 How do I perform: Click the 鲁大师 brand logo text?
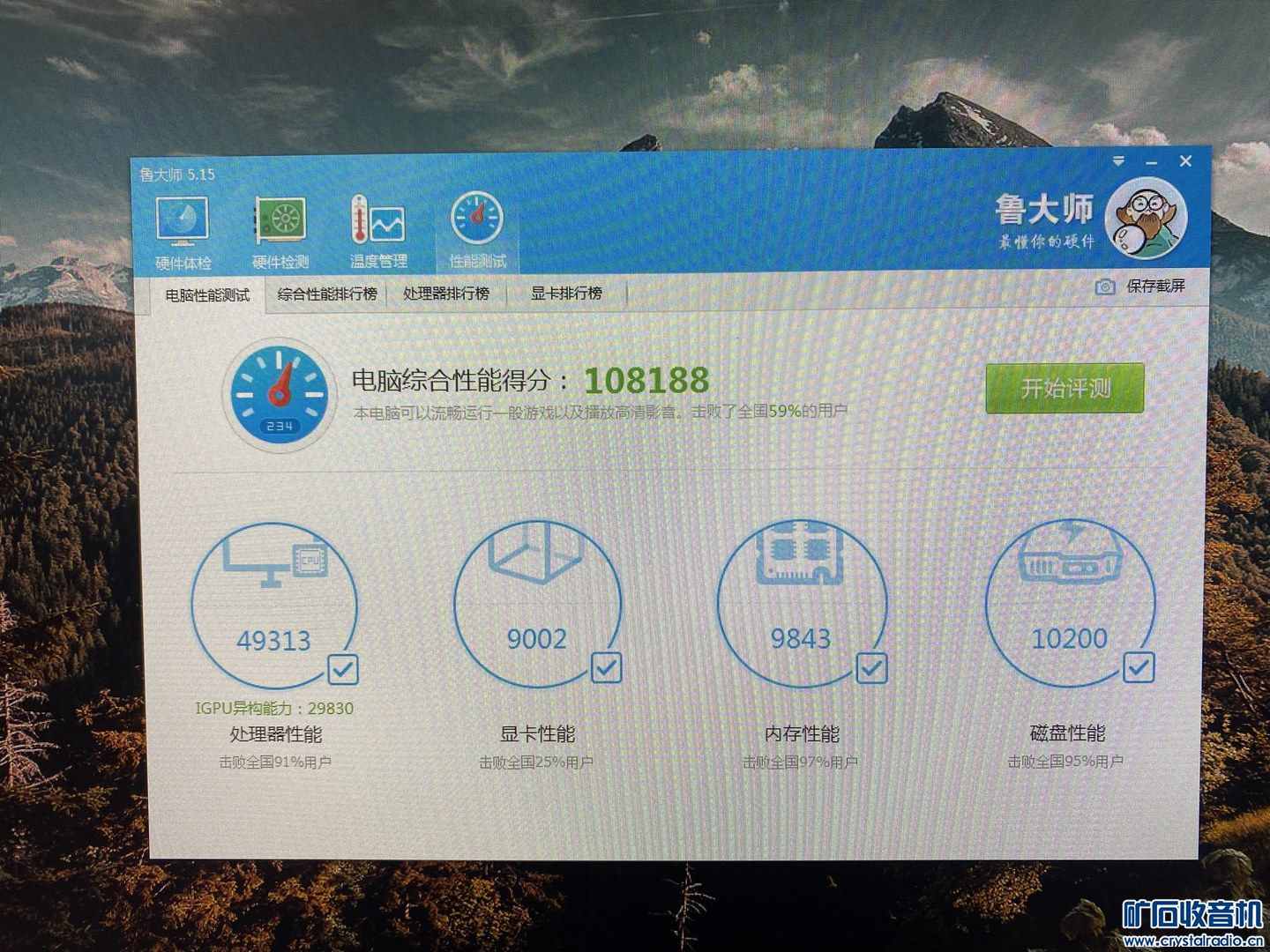[x=1044, y=210]
